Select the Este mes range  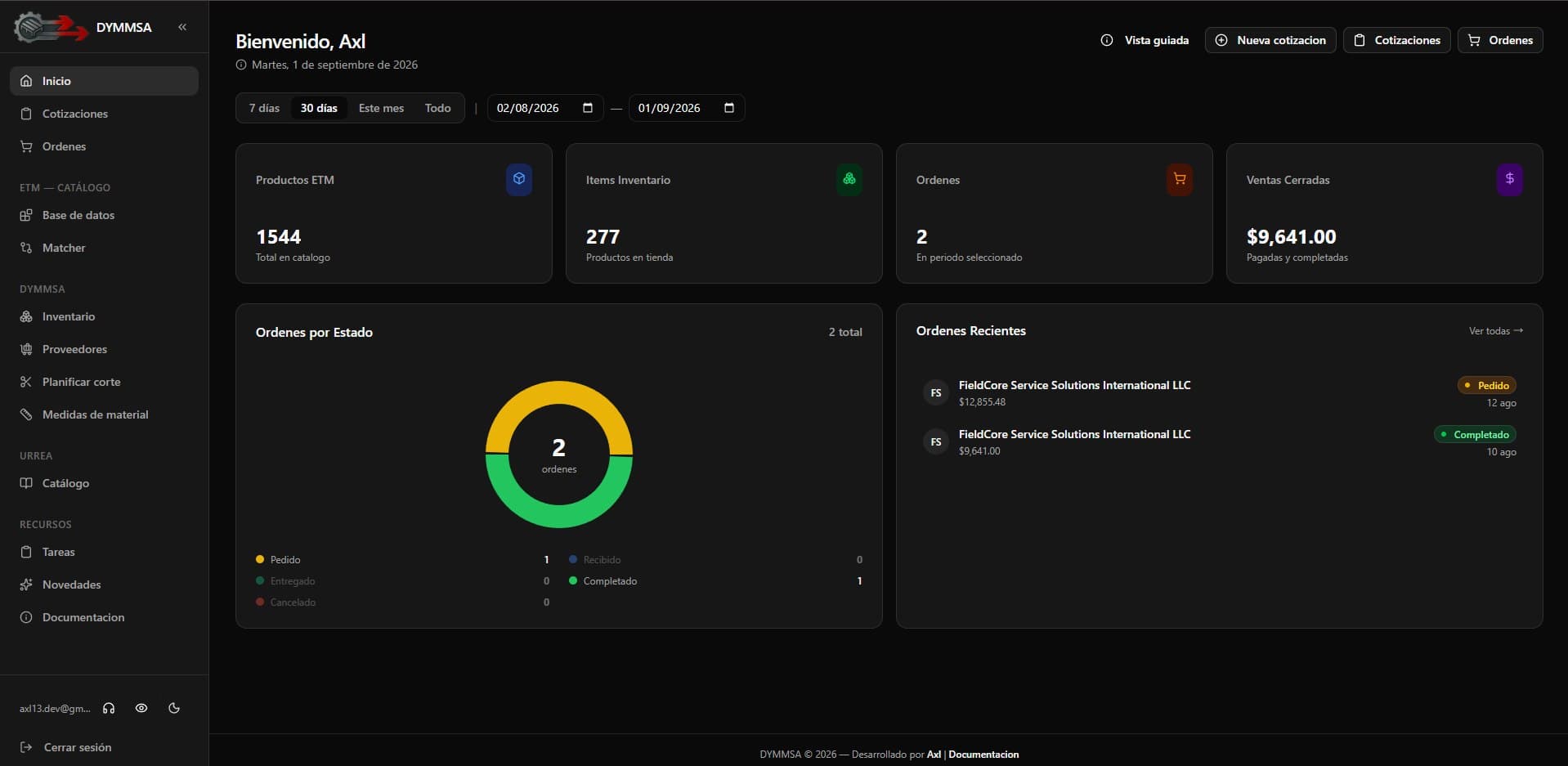tap(381, 108)
